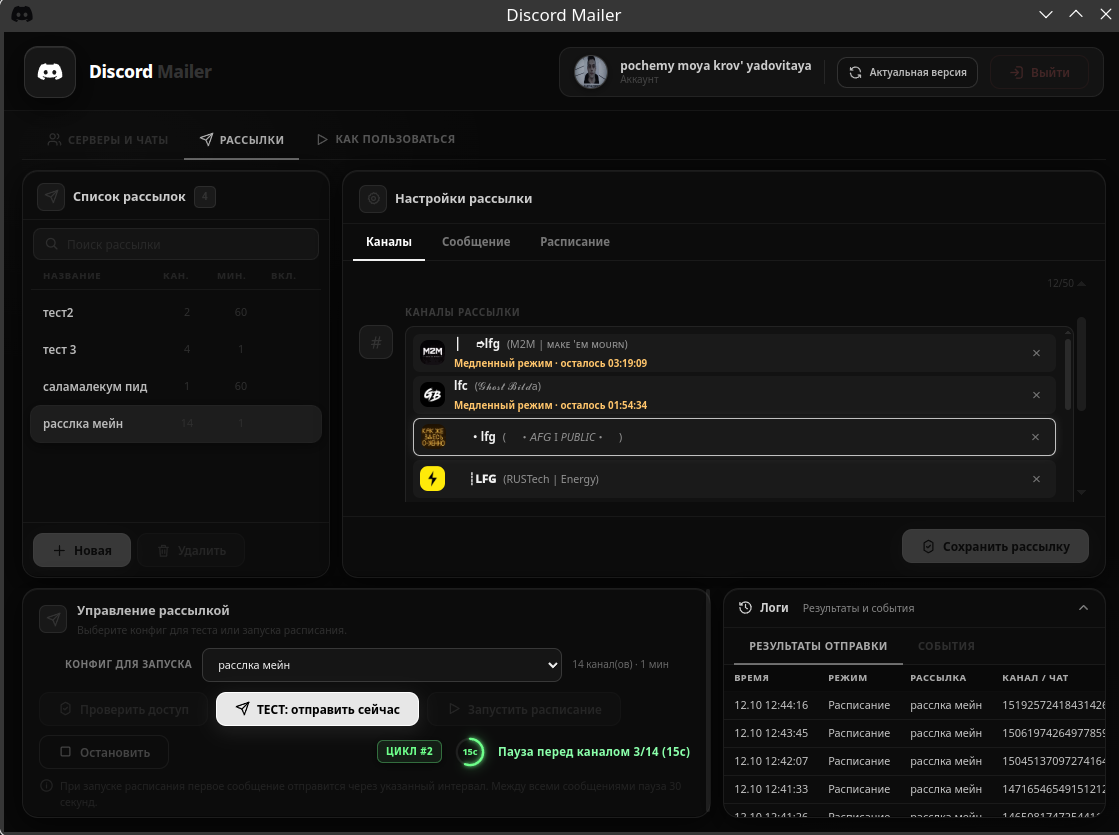1119x835 pixels.
Task: Click the Ghost Bilda server icon
Action: click(432, 395)
